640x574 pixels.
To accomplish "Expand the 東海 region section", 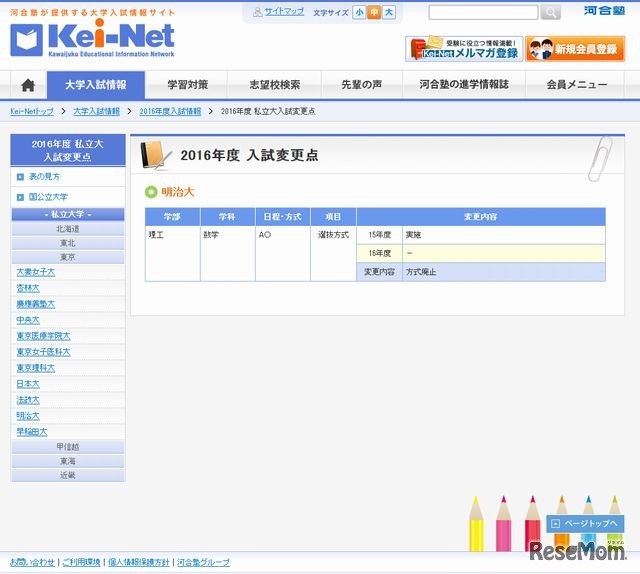I will coord(68,461).
